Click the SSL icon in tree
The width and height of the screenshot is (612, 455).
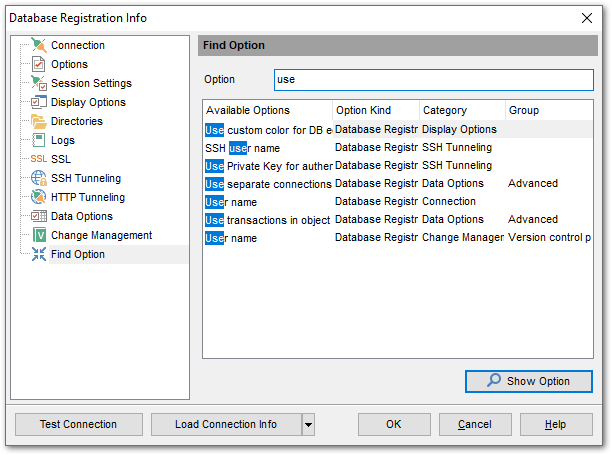click(39, 159)
